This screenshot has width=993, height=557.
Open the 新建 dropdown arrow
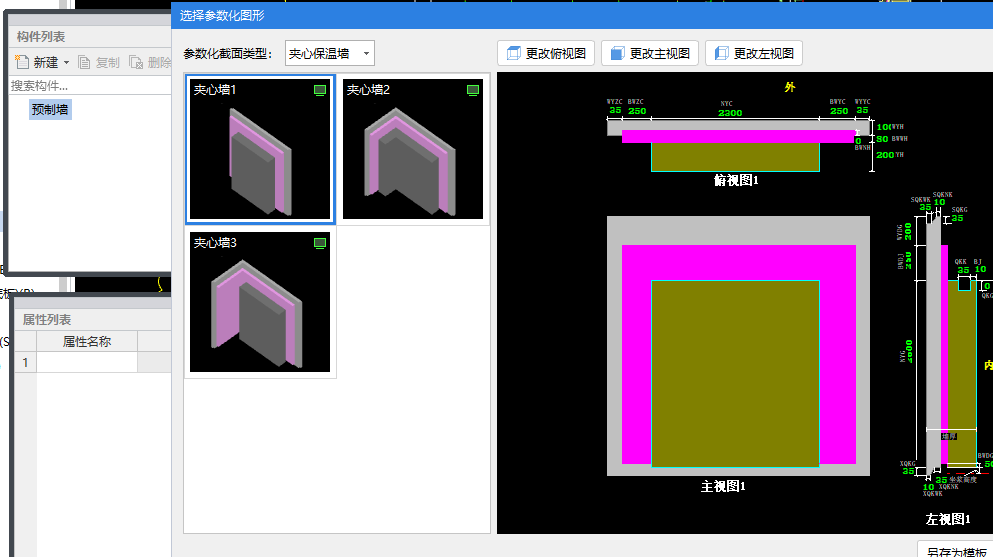pyautogui.click(x=66, y=62)
